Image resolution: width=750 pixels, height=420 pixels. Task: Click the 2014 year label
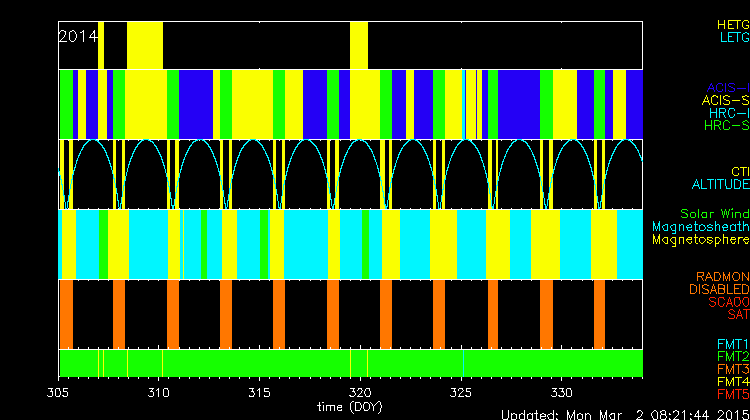(x=78, y=36)
